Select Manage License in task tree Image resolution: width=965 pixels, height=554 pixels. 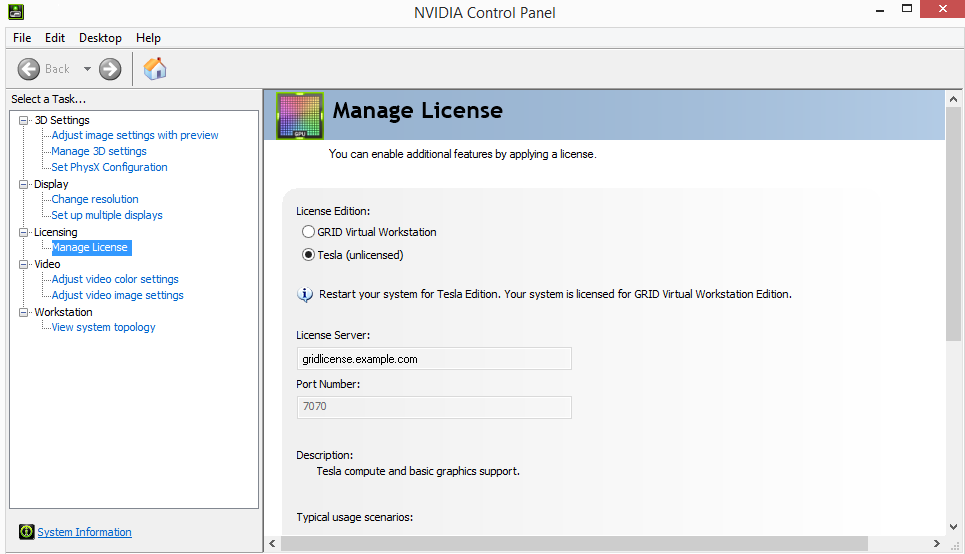click(x=91, y=247)
